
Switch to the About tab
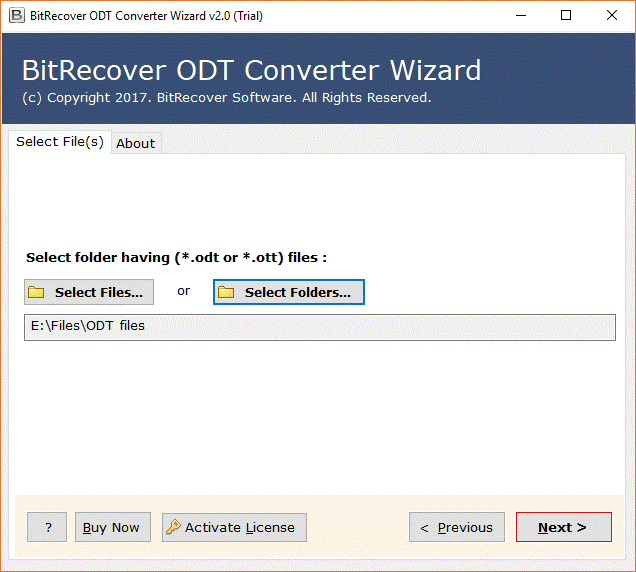135,143
